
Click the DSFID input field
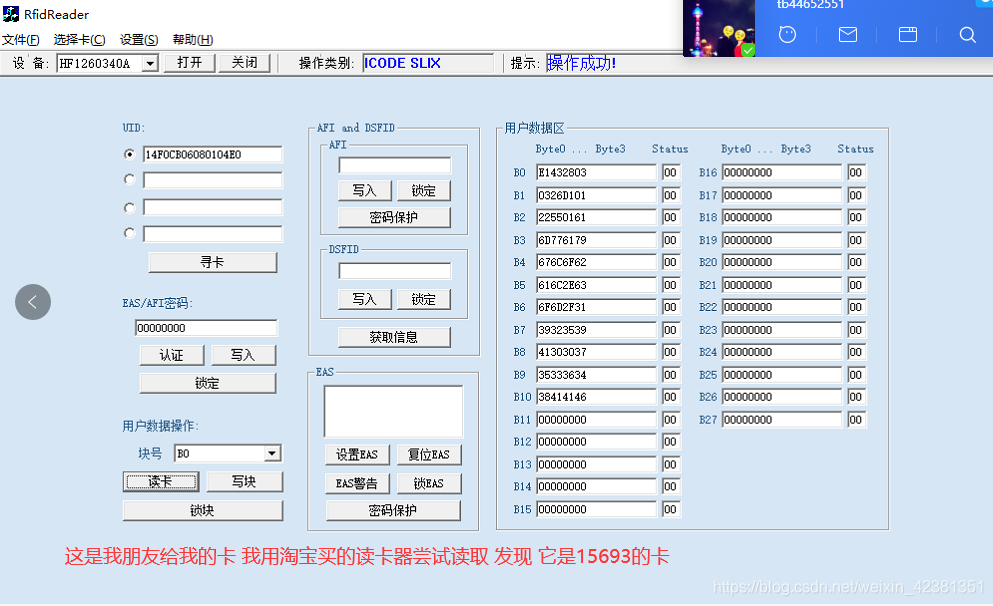point(395,271)
